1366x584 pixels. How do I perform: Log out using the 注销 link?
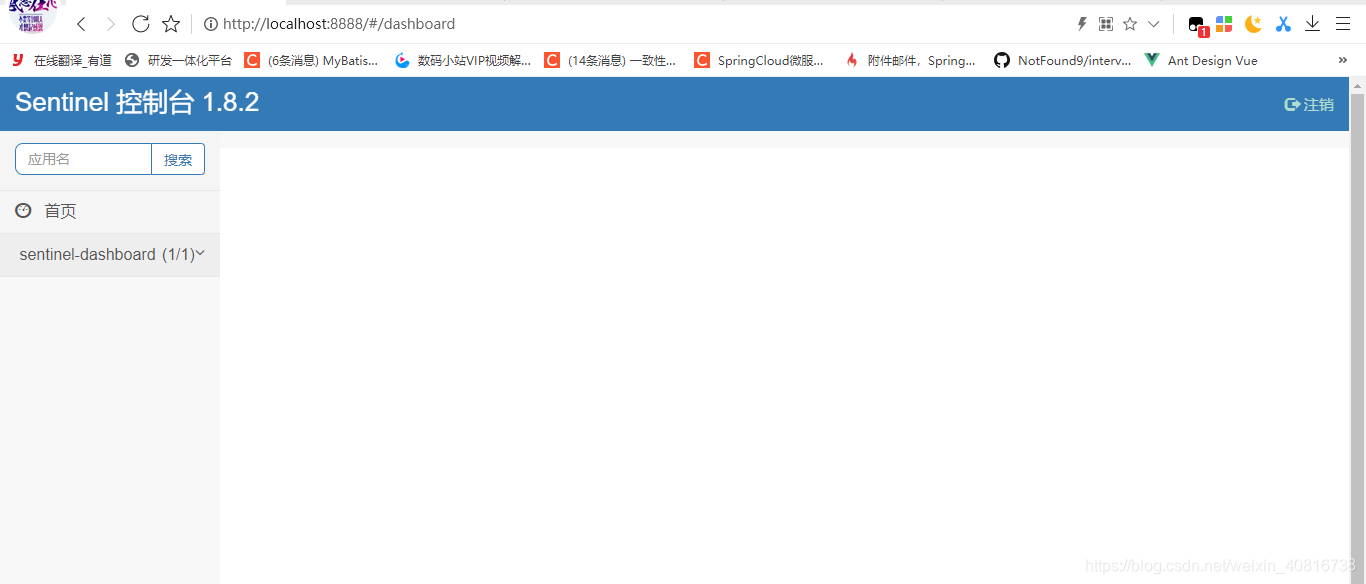click(1309, 104)
